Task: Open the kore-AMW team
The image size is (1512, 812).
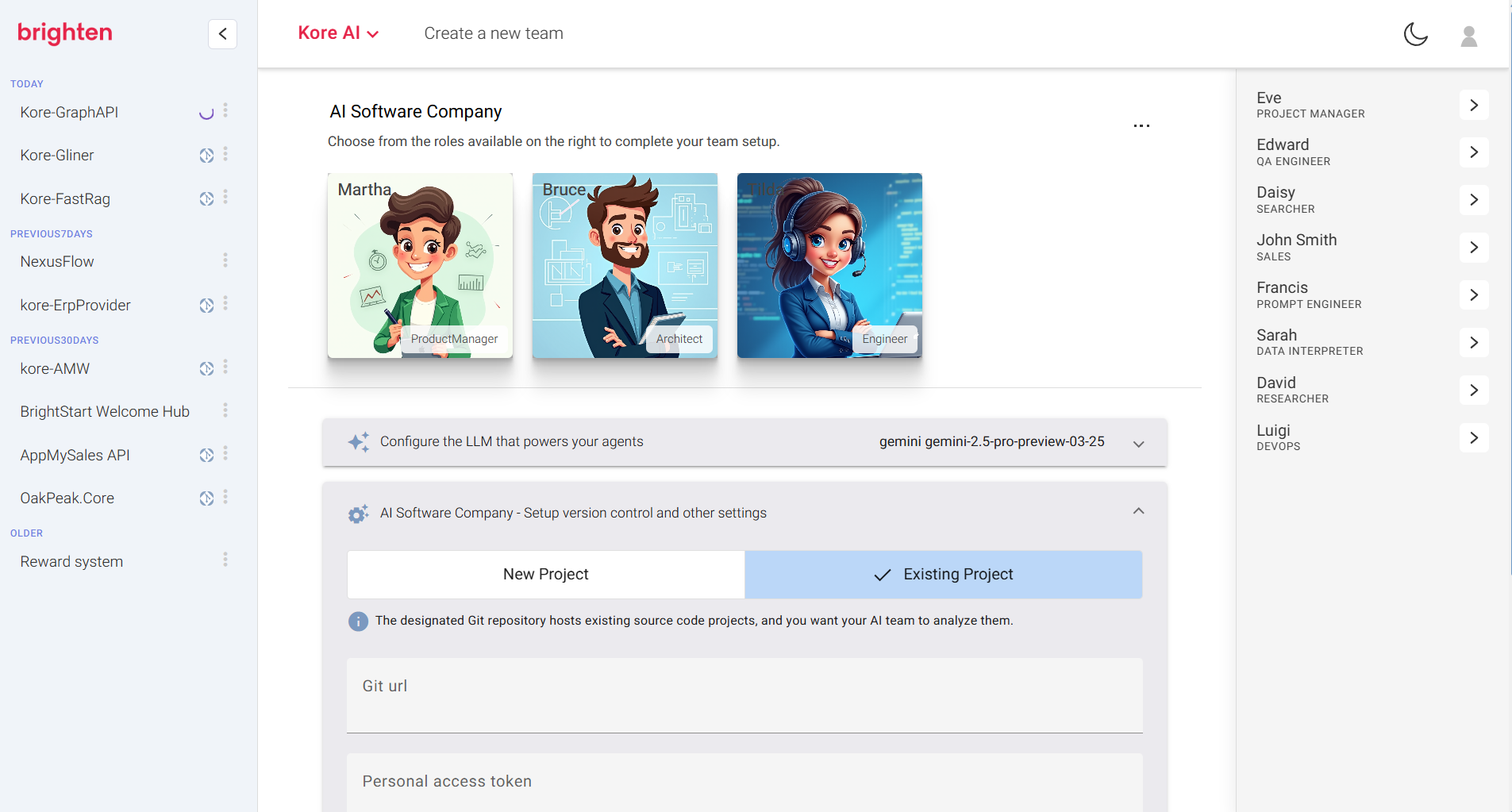Action: click(x=55, y=368)
